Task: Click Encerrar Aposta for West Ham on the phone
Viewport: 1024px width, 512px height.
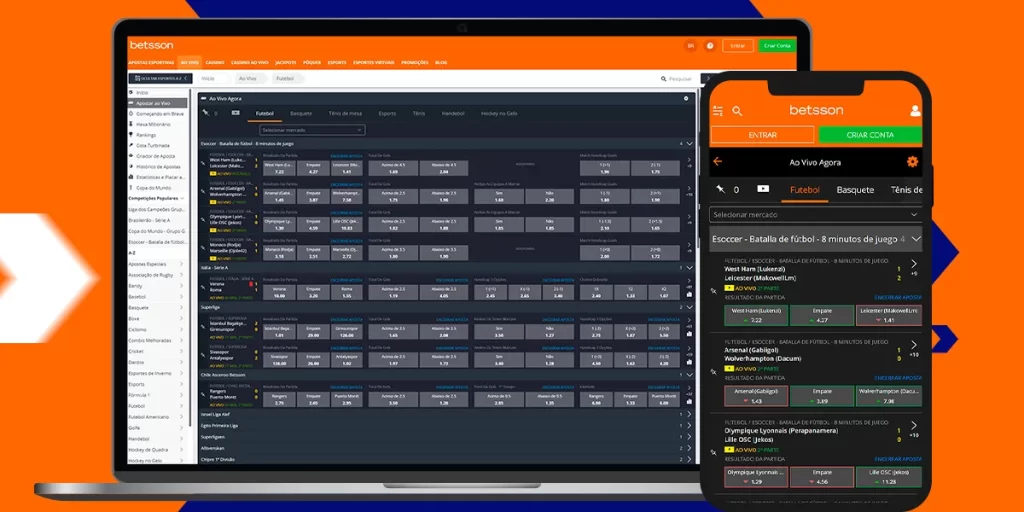Action: 898,297
